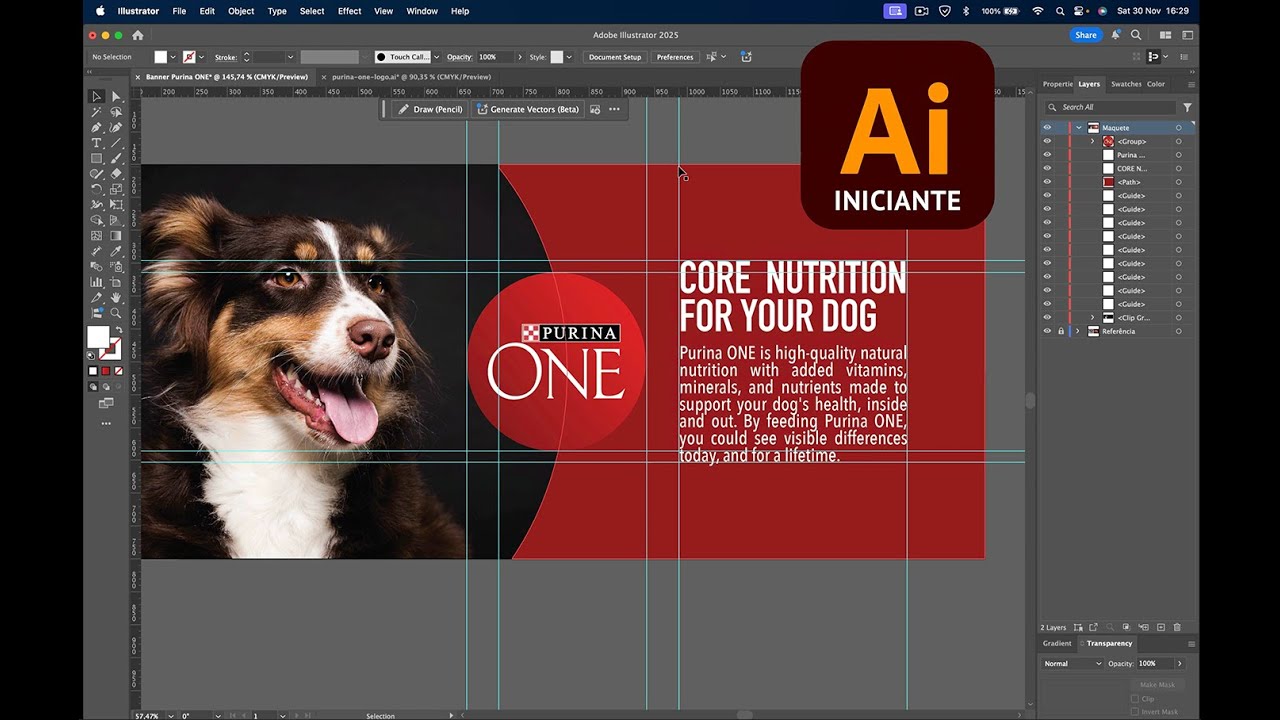Open the File menu
The image size is (1280, 720).
pos(179,11)
